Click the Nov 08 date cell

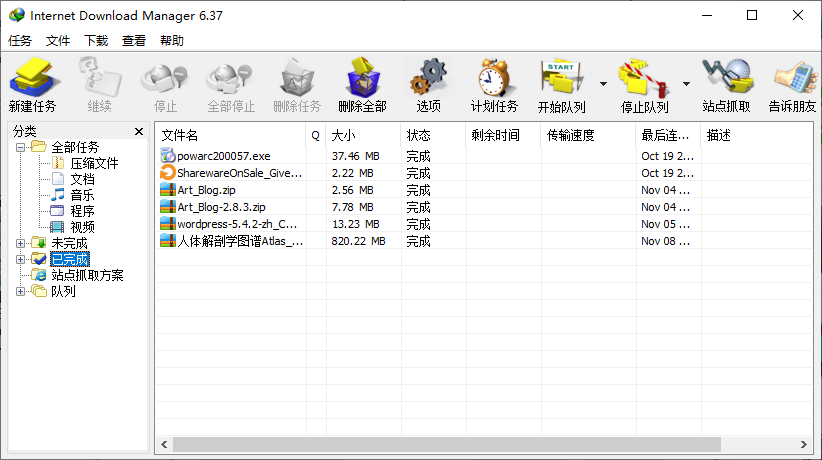coord(665,241)
